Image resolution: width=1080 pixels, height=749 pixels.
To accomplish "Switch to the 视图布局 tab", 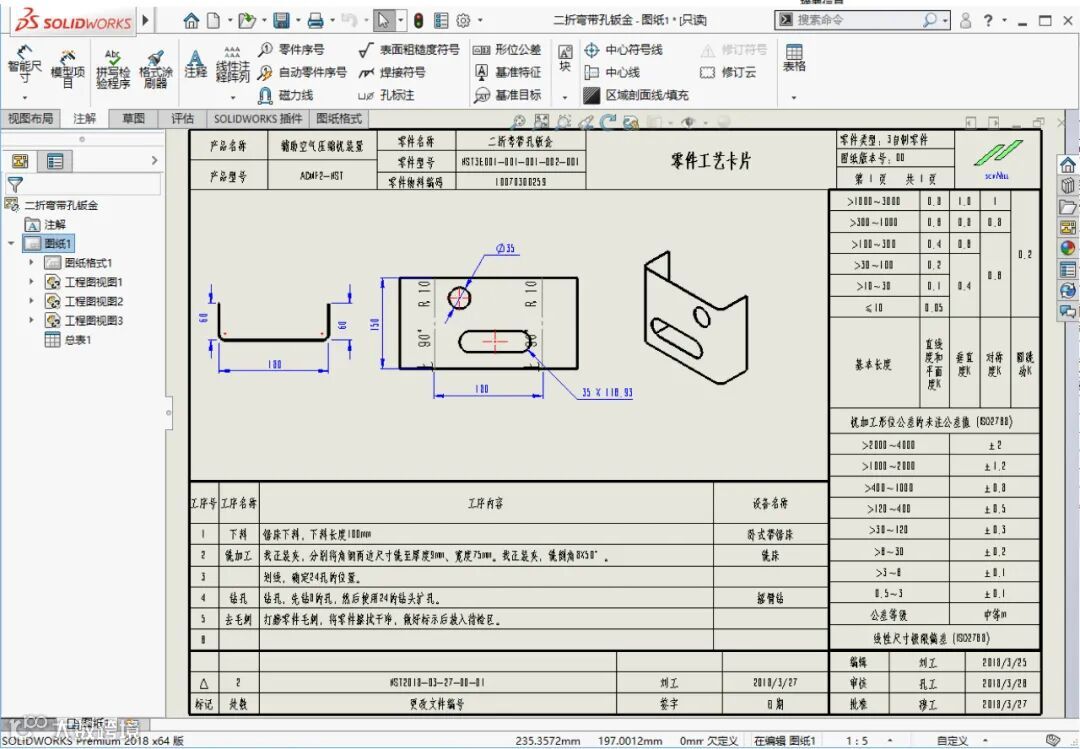I will [30, 119].
